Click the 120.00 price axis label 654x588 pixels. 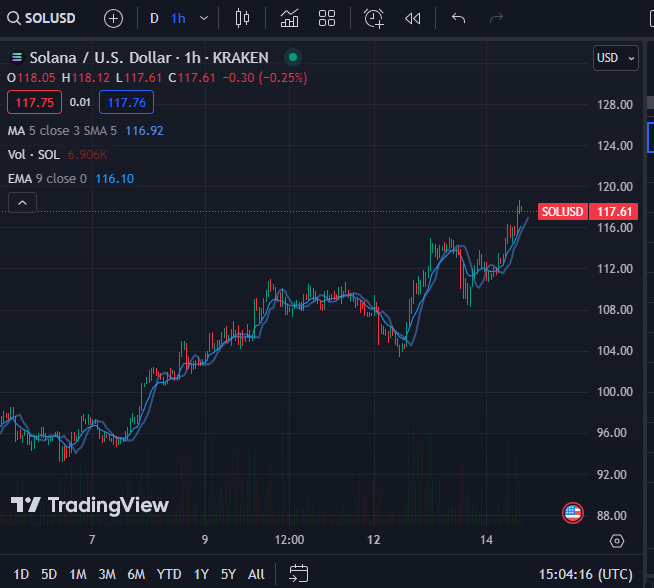pyautogui.click(x=615, y=186)
